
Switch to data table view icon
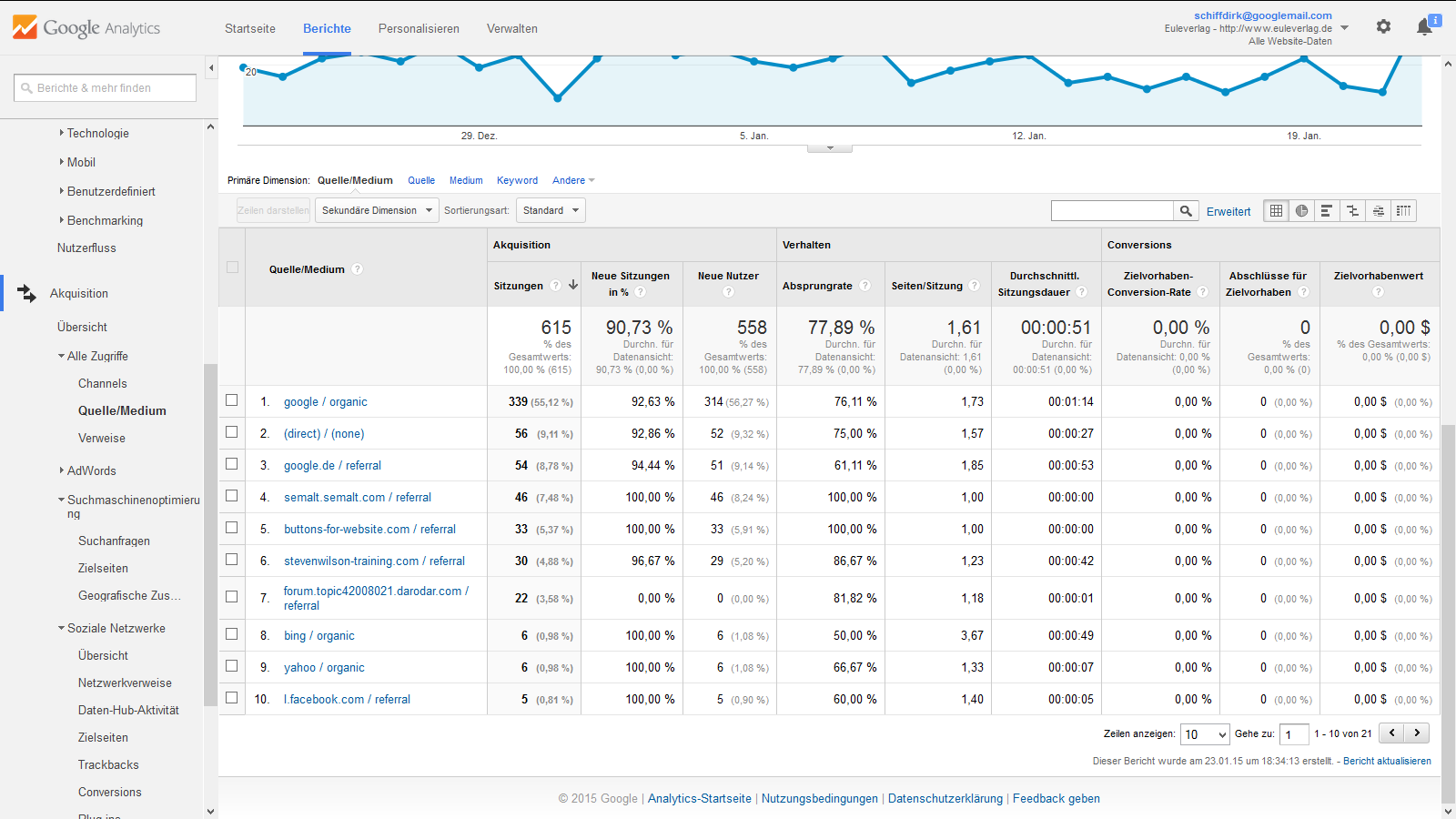click(x=1277, y=211)
